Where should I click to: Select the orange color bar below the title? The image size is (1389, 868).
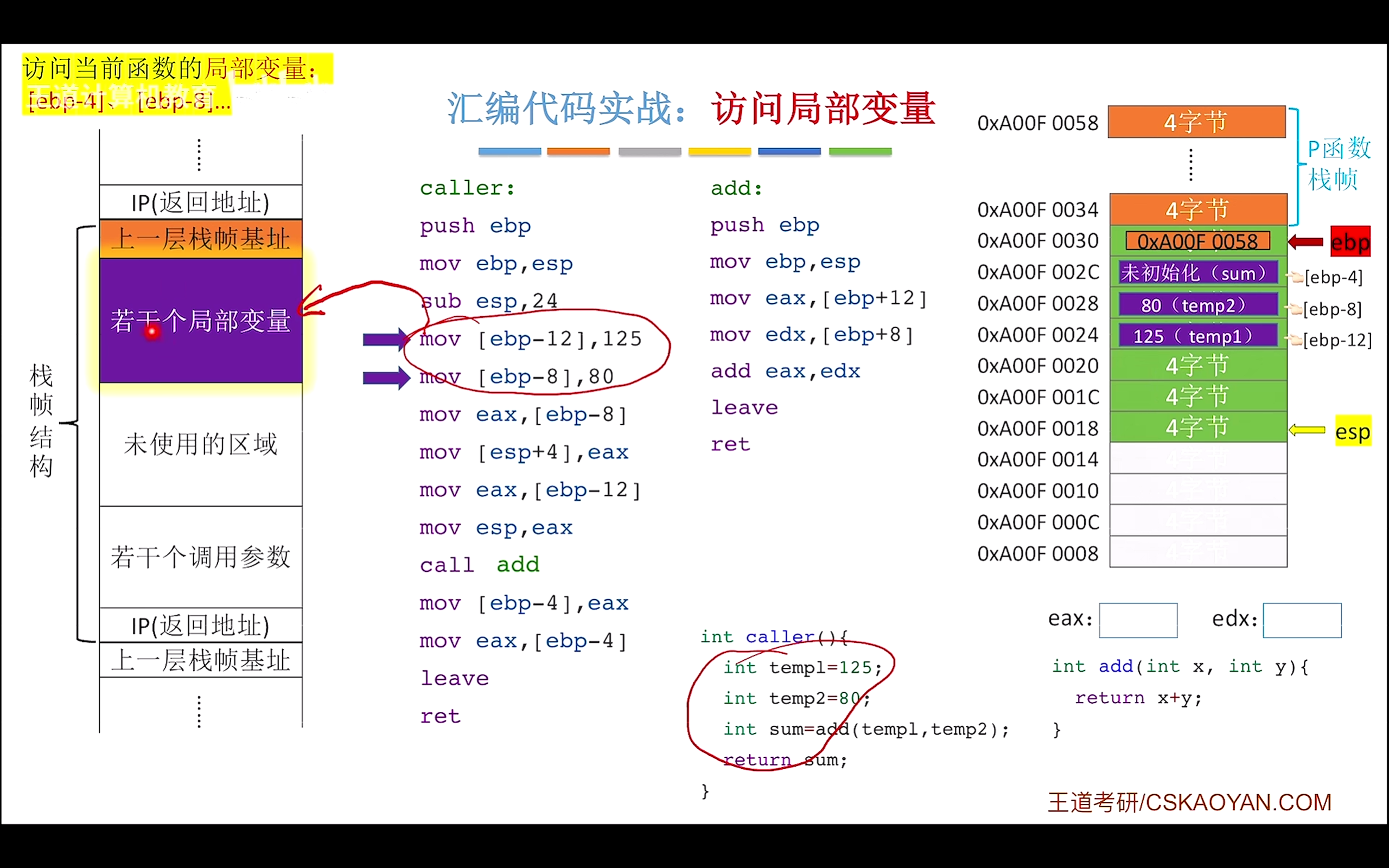click(x=578, y=151)
